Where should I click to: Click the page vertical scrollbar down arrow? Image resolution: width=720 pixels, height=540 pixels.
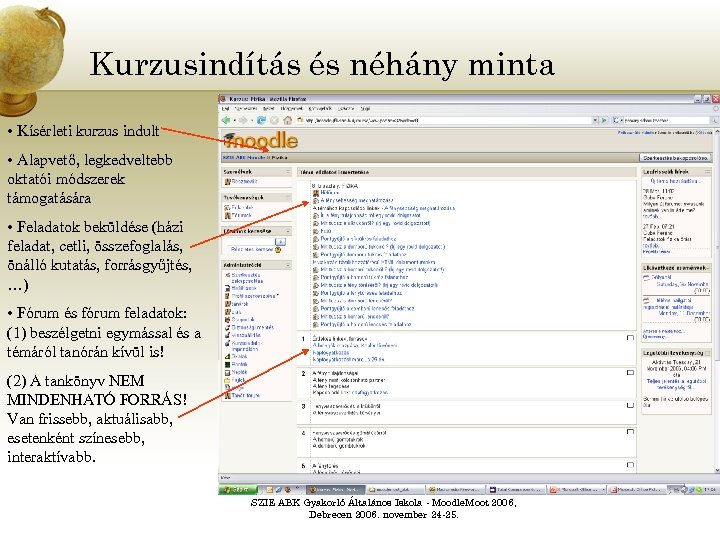click(716, 470)
